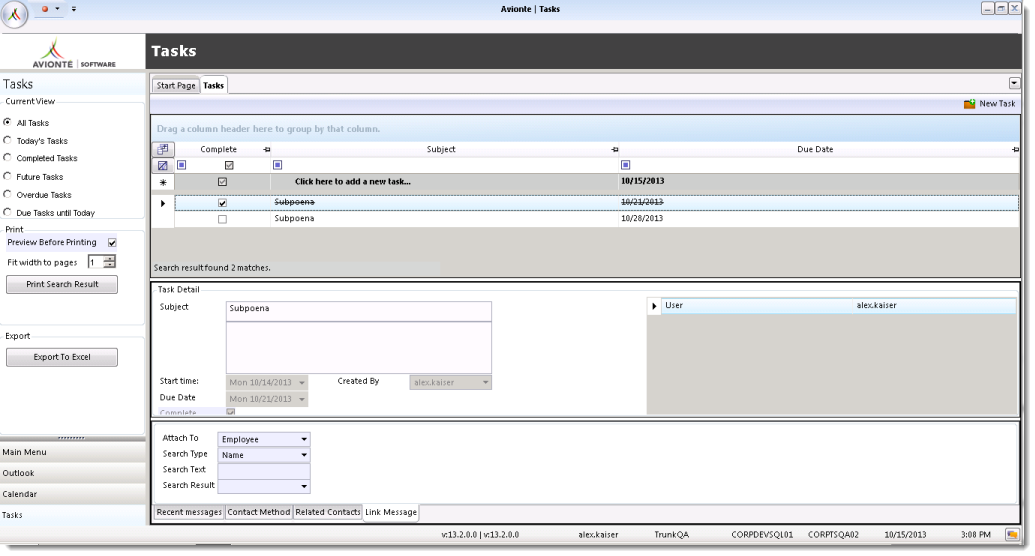Click the task notes text area
This screenshot has height=556, width=1035.
[358, 347]
